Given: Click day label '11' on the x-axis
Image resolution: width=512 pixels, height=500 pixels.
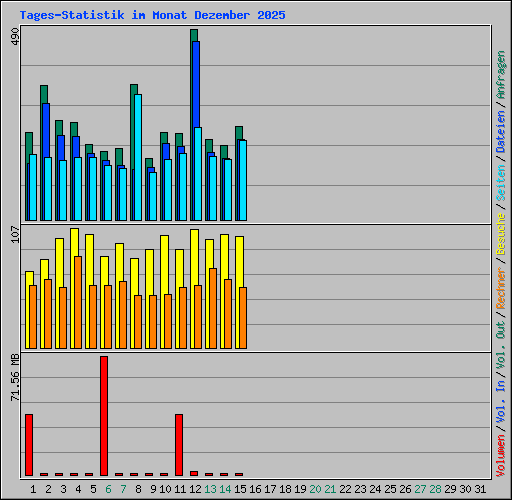Looking at the screenshot, I should [180, 489].
